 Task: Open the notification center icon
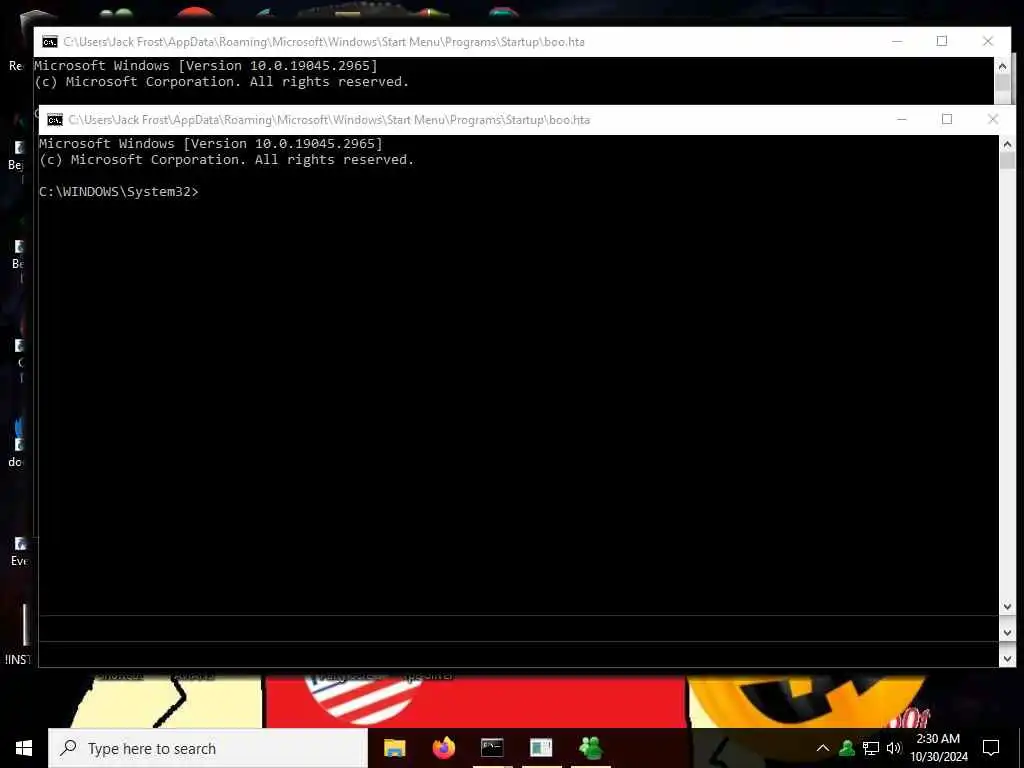[x=991, y=748]
